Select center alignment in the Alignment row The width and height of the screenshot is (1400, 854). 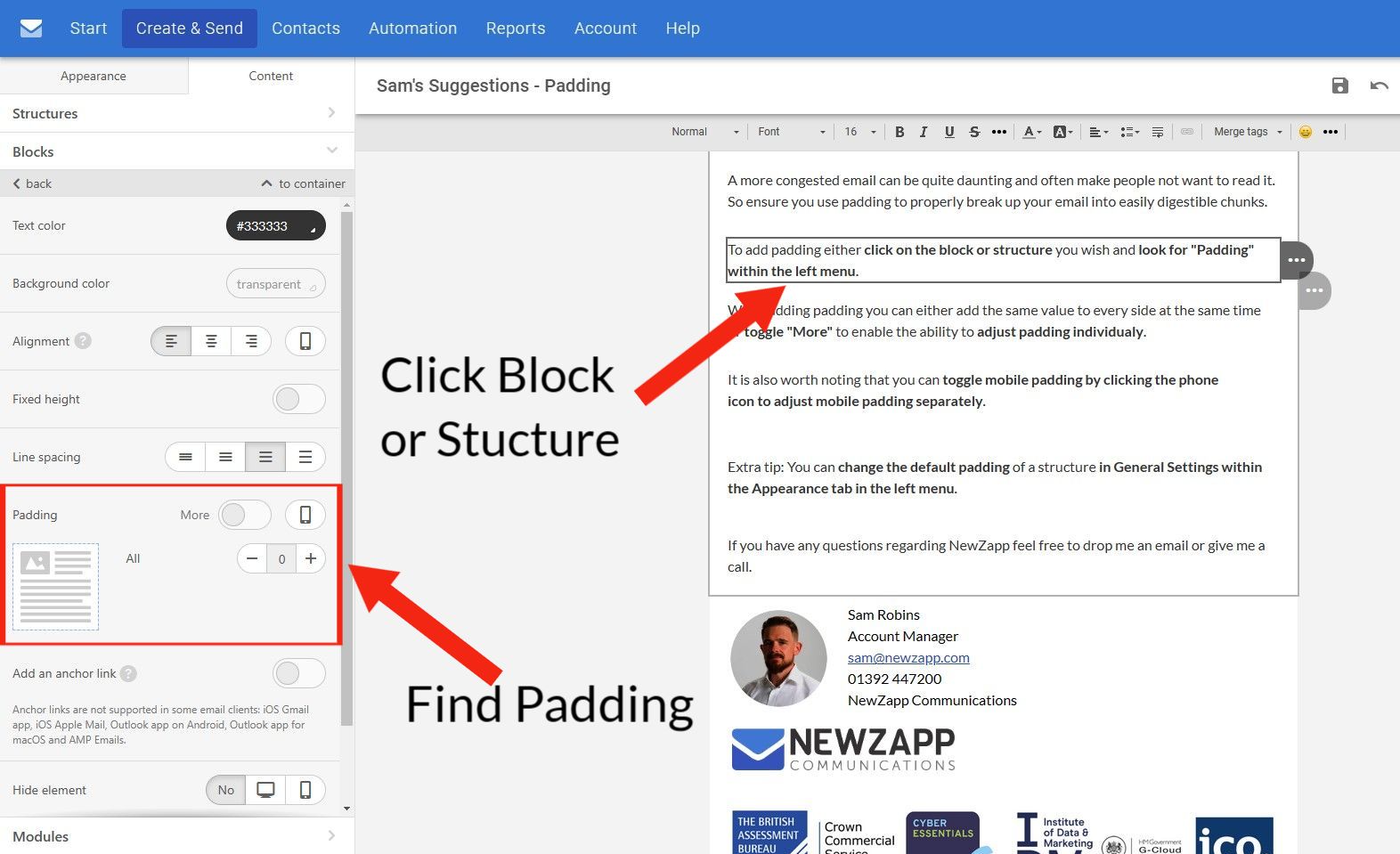tap(211, 341)
